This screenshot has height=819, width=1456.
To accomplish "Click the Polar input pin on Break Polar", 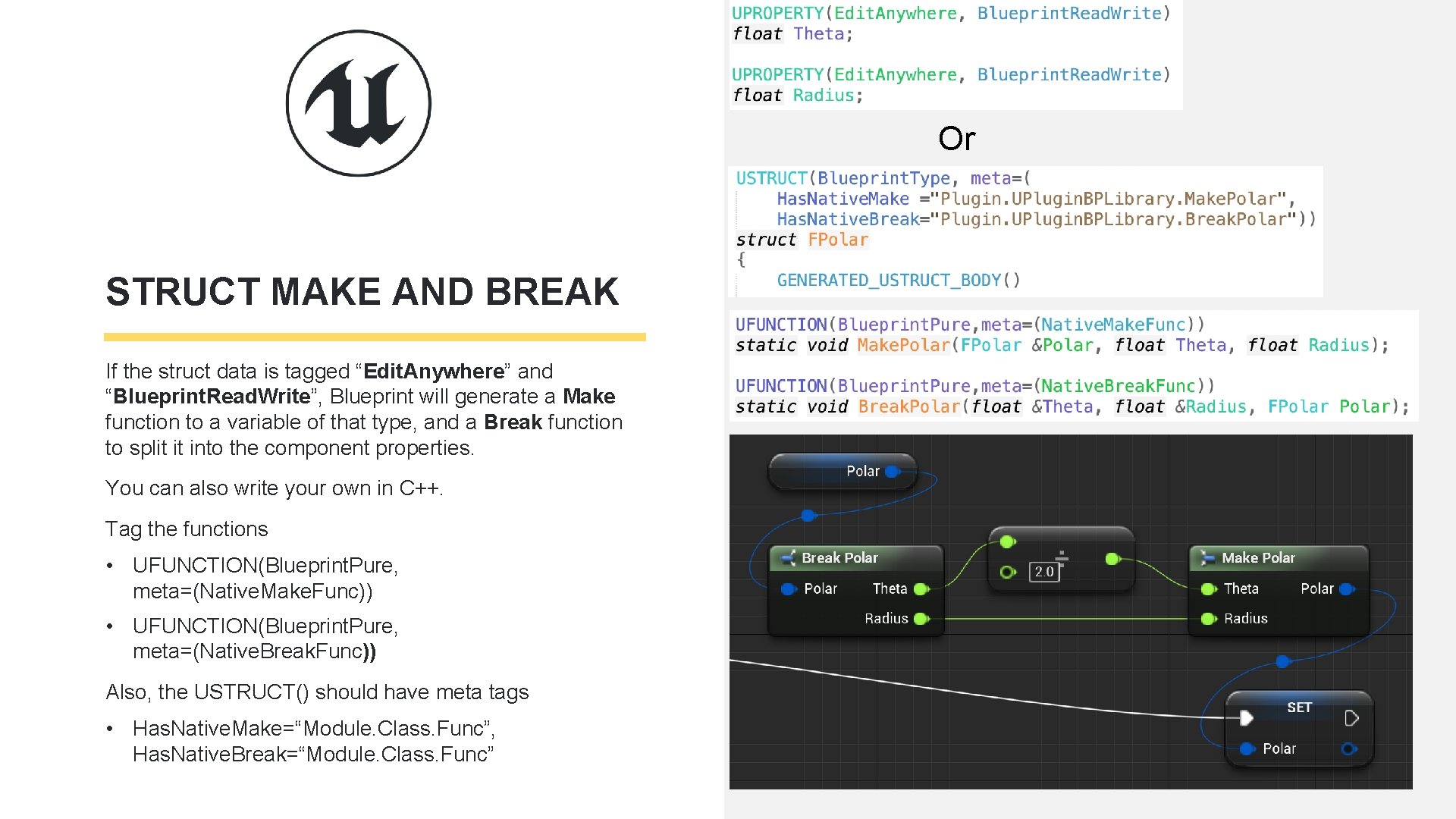I will click(787, 589).
